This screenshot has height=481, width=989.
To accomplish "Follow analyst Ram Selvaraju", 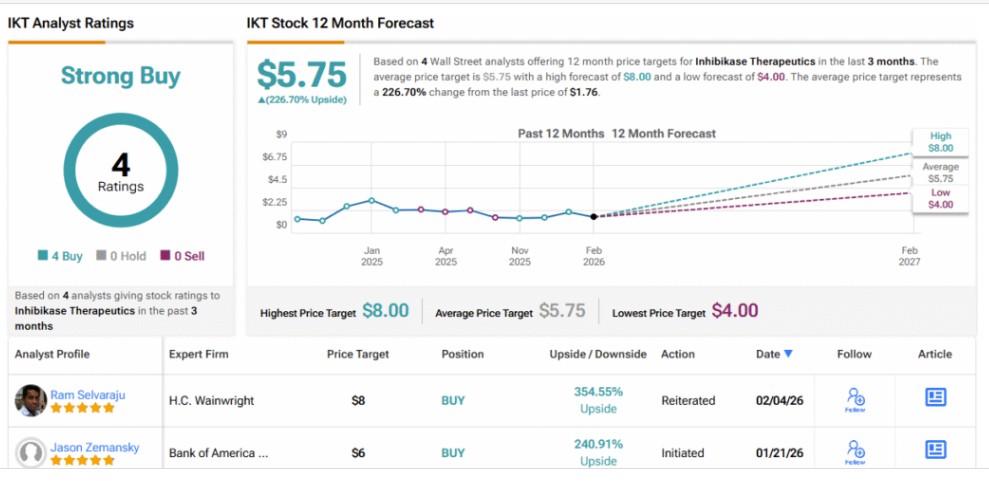I will click(855, 399).
